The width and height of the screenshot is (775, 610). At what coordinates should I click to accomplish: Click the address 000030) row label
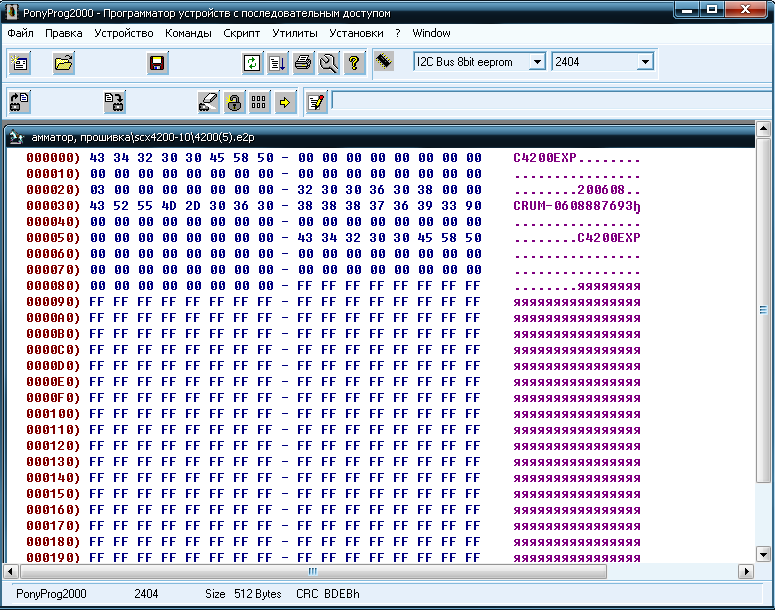tap(53, 206)
